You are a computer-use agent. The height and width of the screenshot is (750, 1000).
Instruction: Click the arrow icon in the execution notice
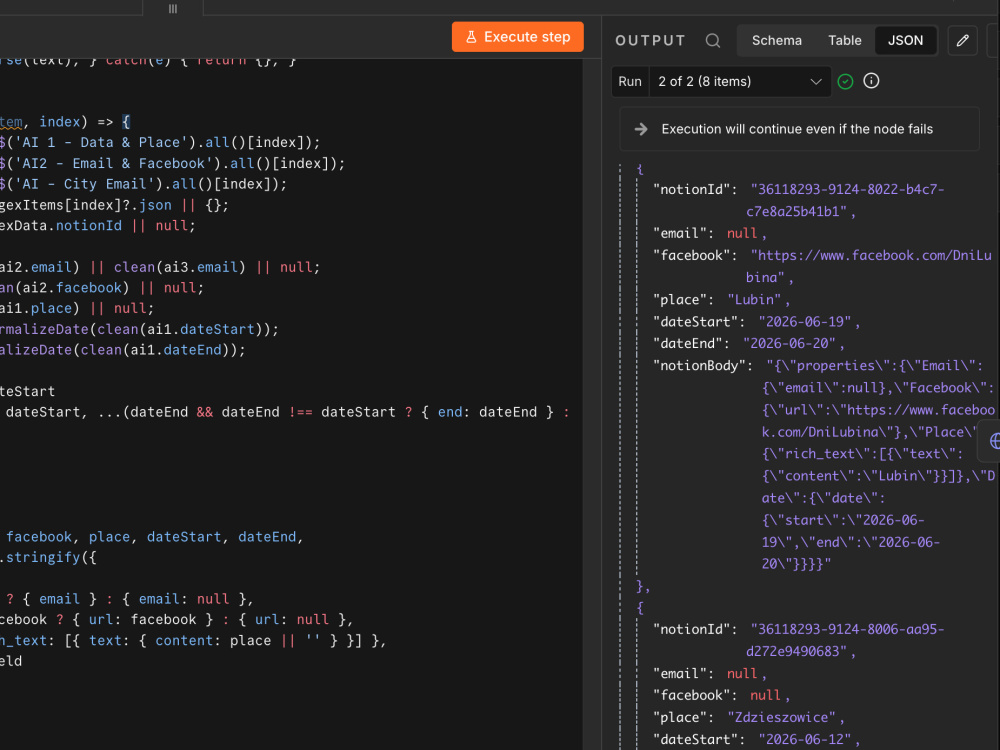[x=641, y=129]
